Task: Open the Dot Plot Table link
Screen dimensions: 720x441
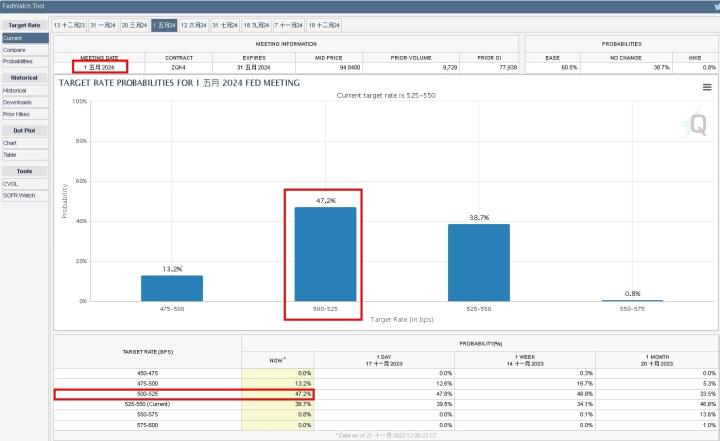Action: click(x=25, y=155)
